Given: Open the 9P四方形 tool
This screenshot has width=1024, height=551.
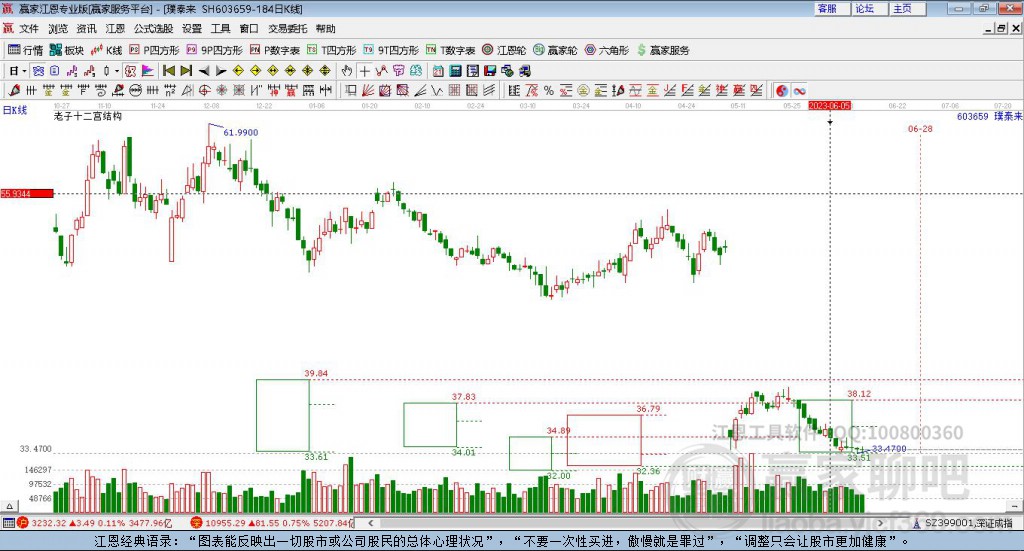Looking at the screenshot, I should 214,50.
